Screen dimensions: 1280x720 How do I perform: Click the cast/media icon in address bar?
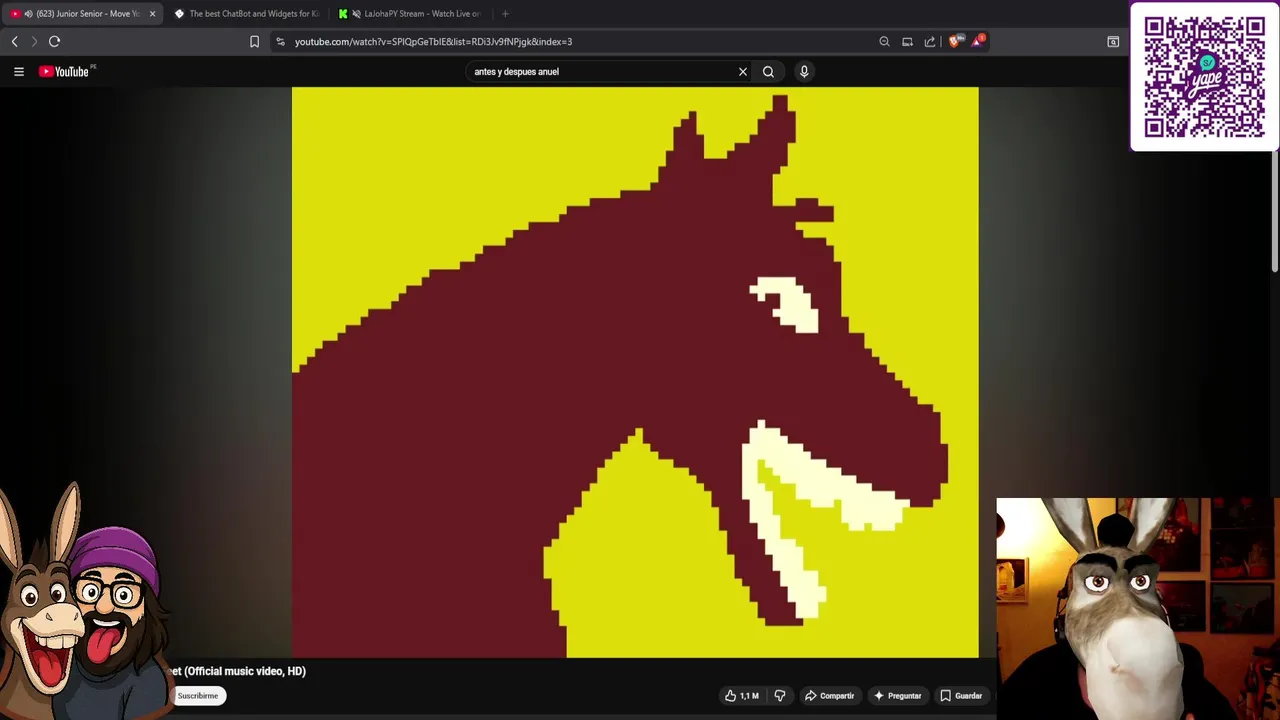tap(907, 41)
